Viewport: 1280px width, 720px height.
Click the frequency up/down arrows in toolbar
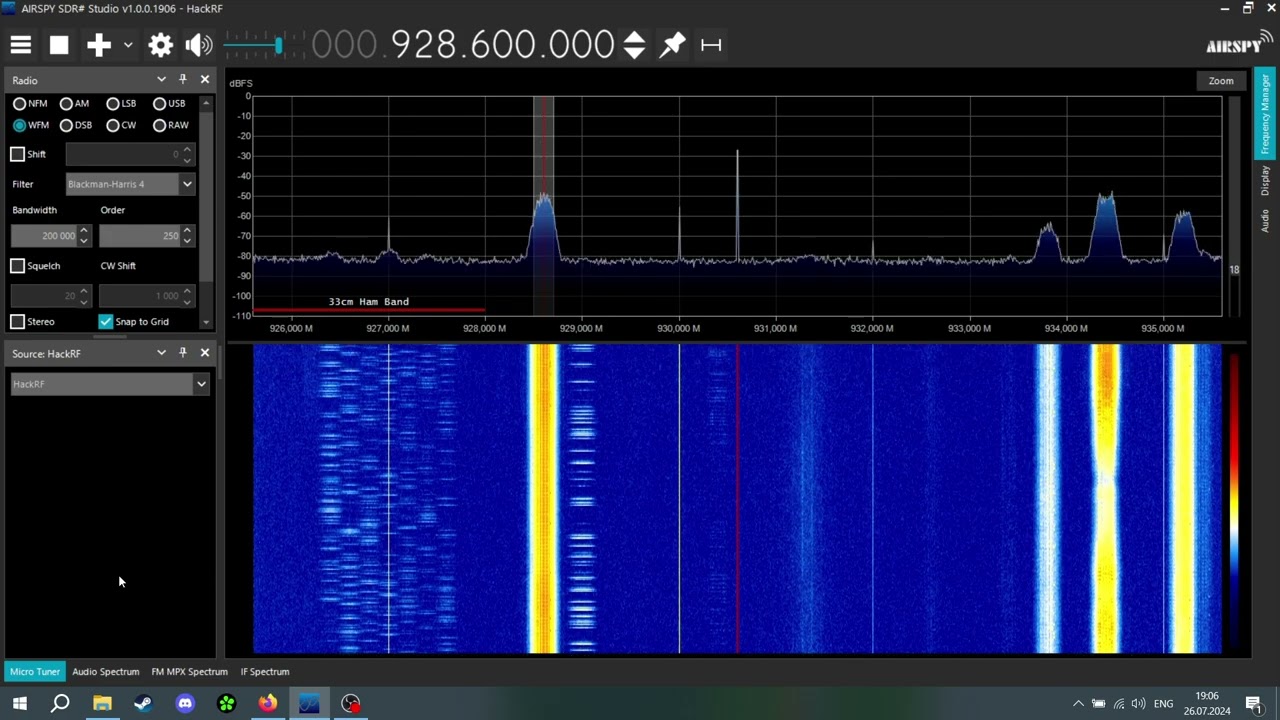point(634,45)
